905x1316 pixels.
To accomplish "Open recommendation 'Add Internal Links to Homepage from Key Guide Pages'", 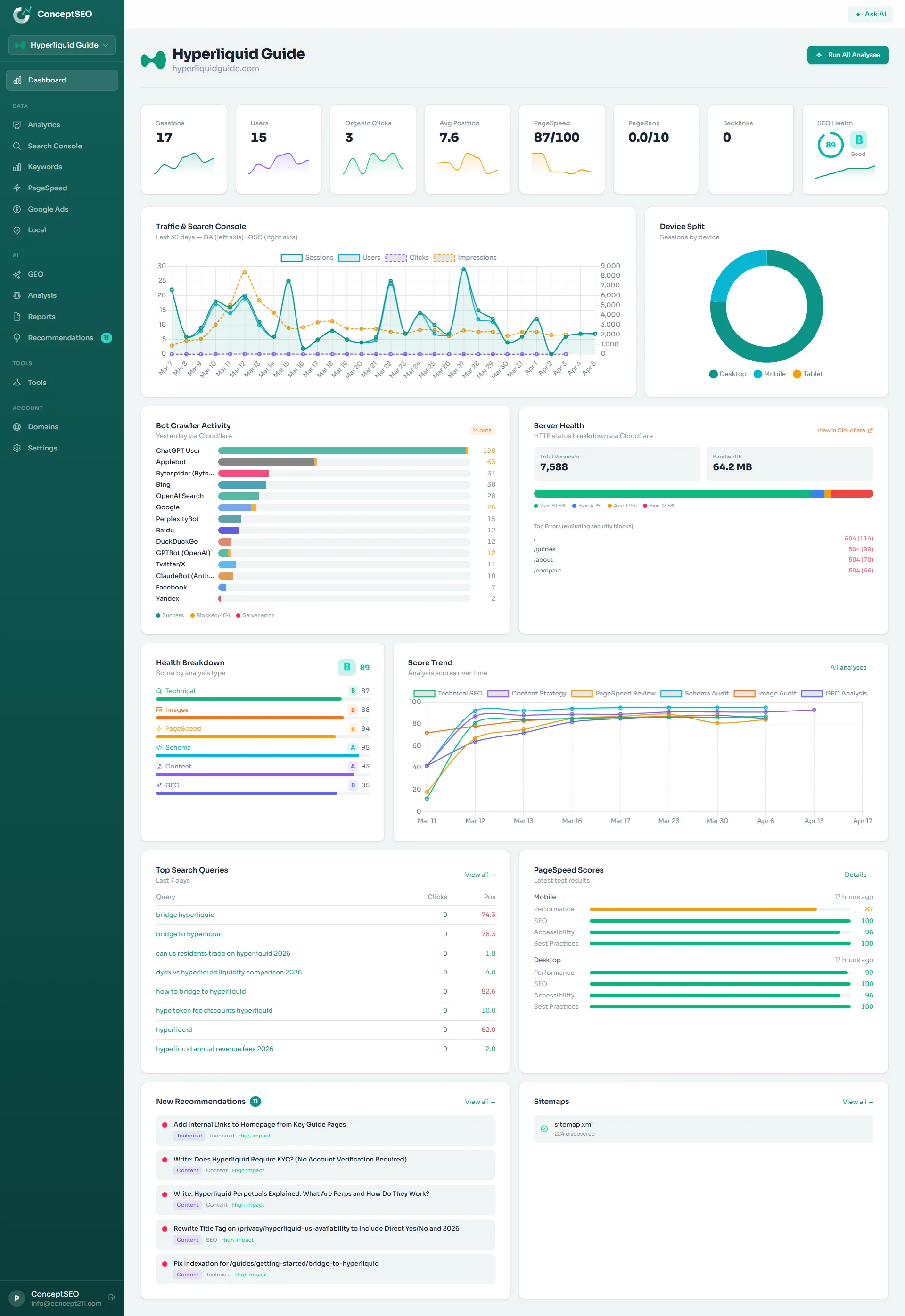I will point(326,1130).
